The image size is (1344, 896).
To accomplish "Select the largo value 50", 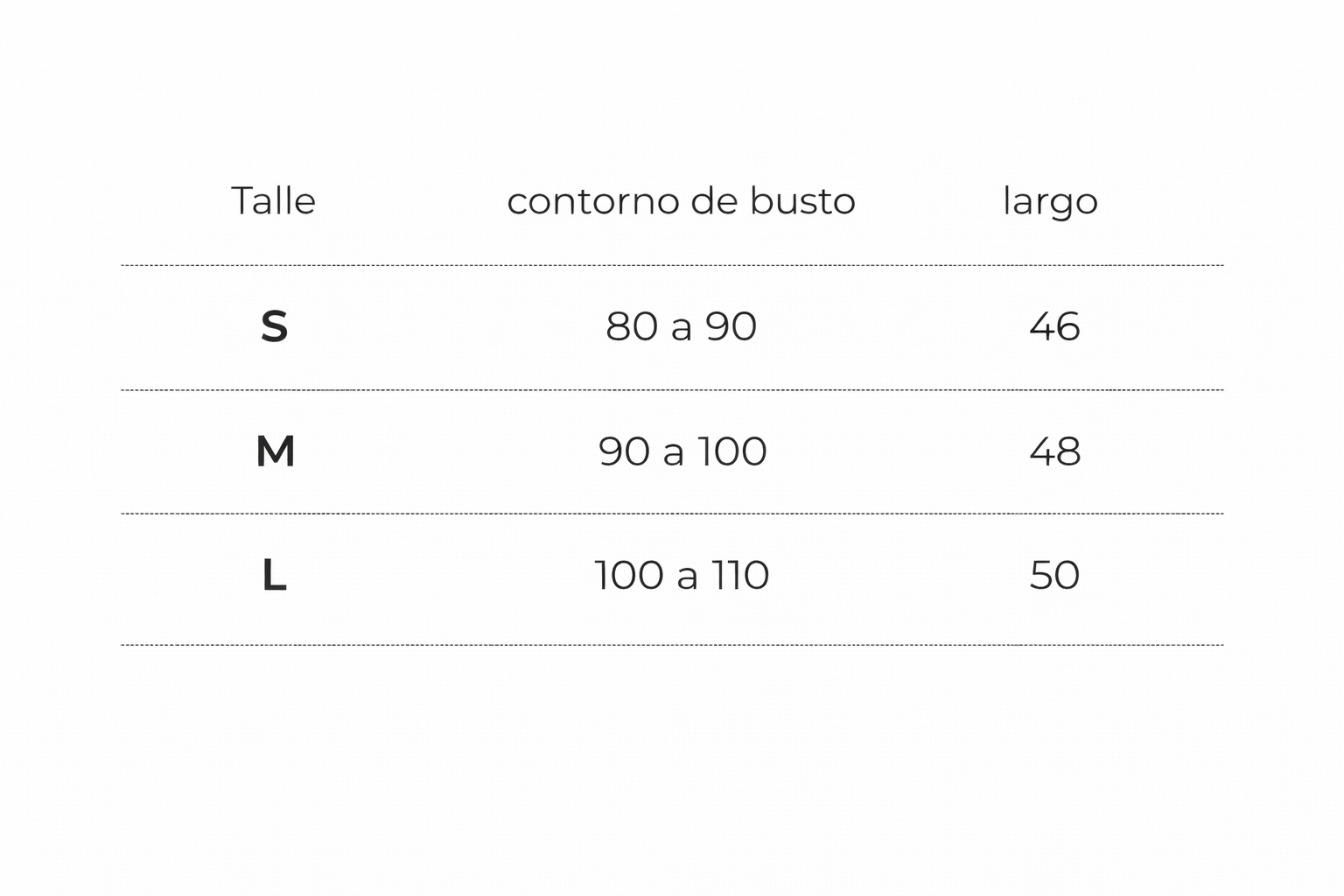I will point(1054,576).
